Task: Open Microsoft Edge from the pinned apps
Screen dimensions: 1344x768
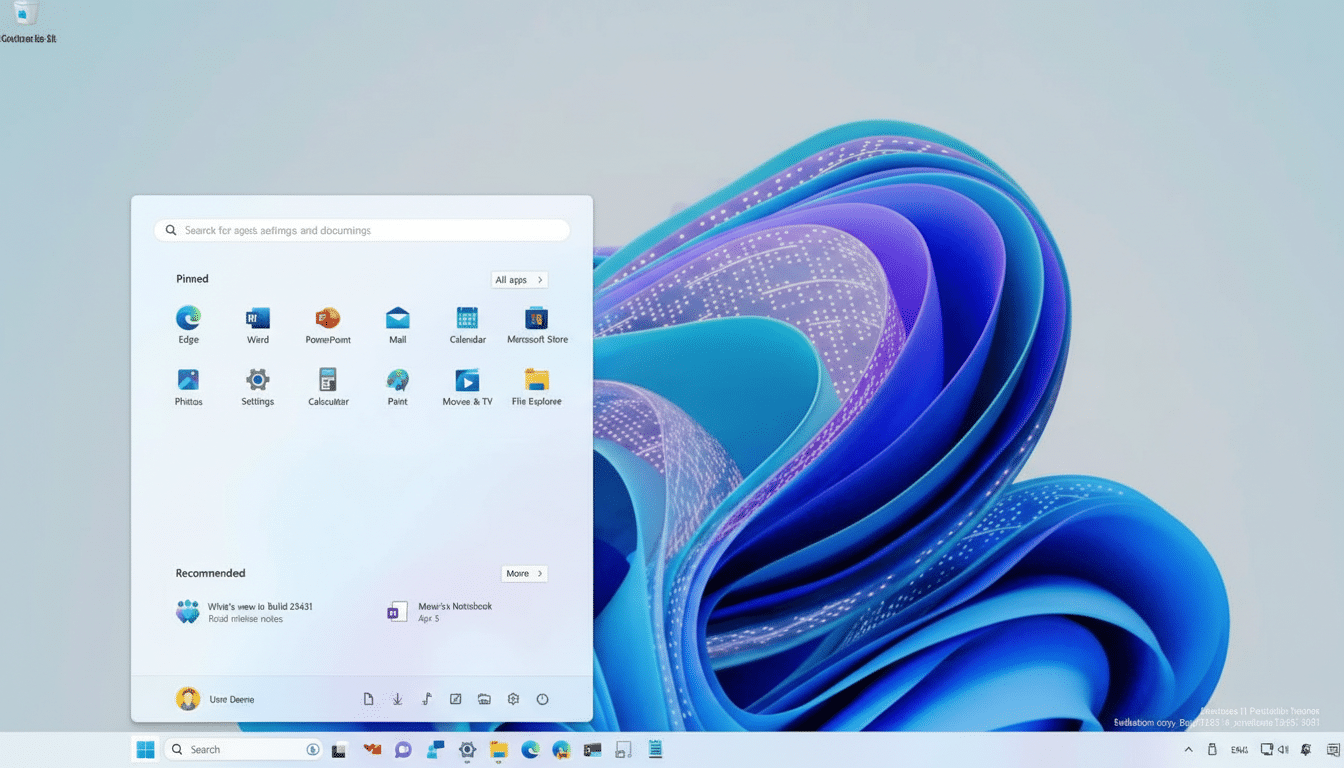Action: click(x=188, y=318)
